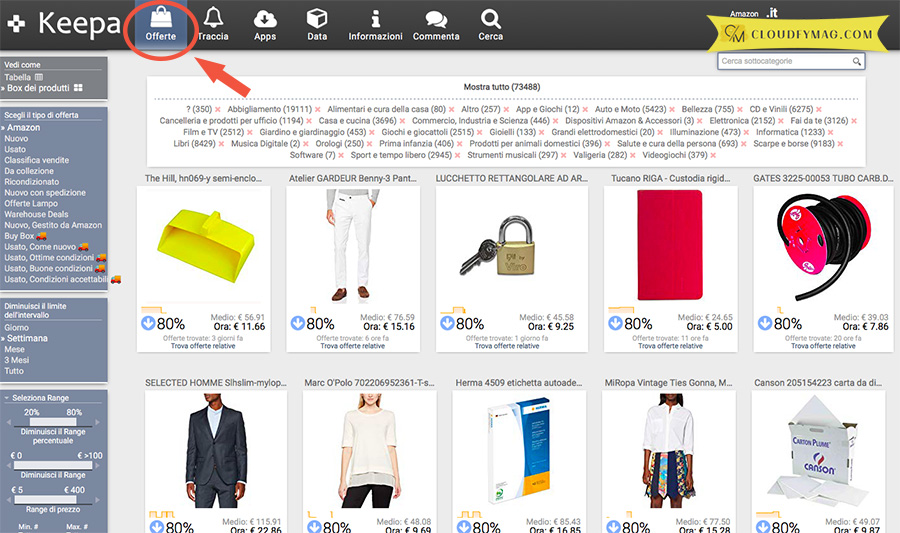
Task: Click percentage range slider 20% to 80%
Action: (x=53, y=422)
